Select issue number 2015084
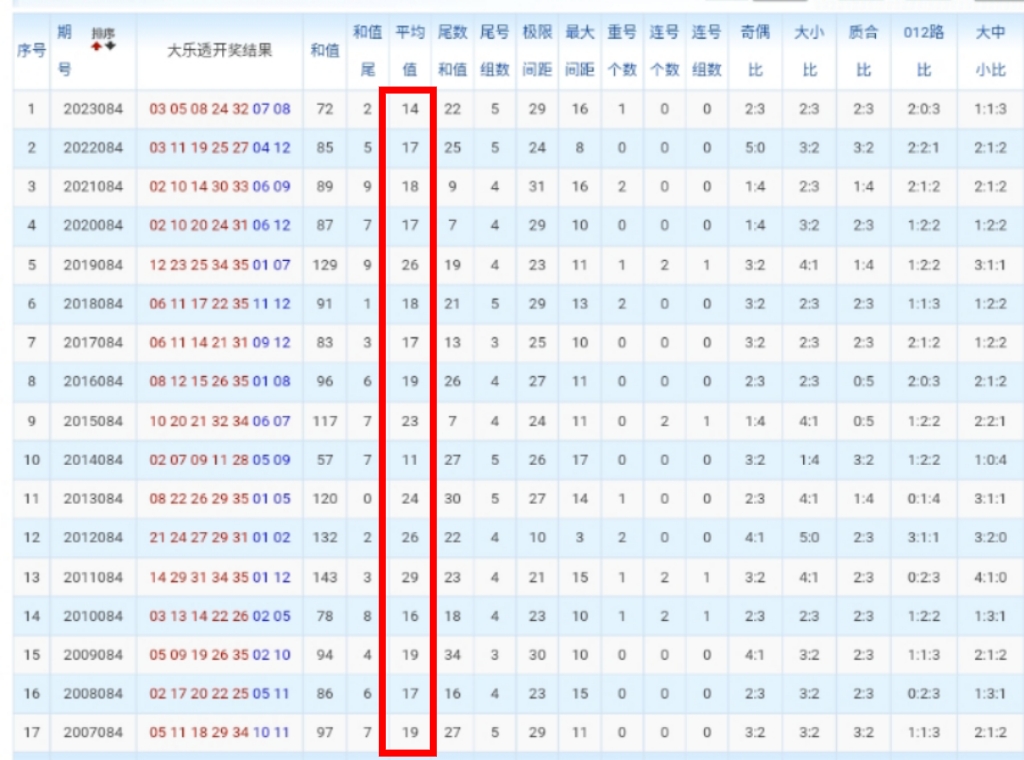Screen dimensions: 1024x760 pos(93,421)
